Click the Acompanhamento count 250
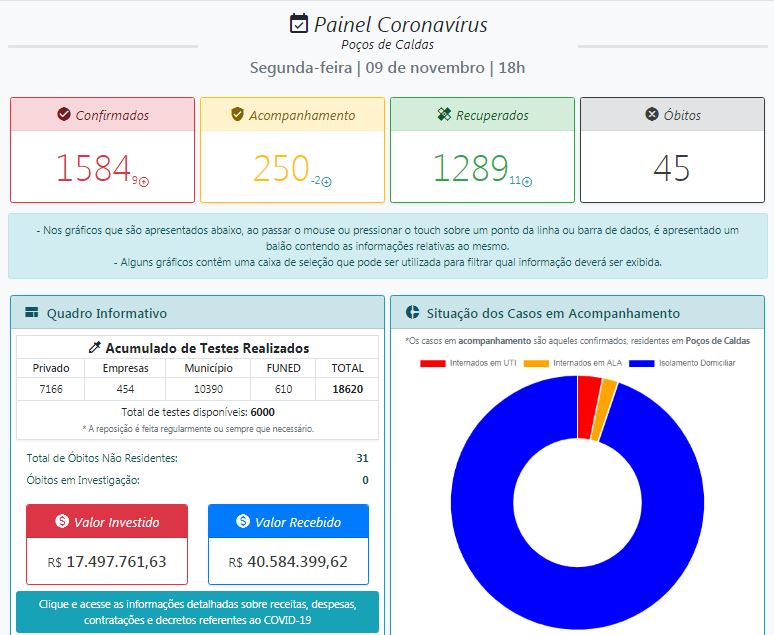774x635 pixels. click(x=281, y=168)
